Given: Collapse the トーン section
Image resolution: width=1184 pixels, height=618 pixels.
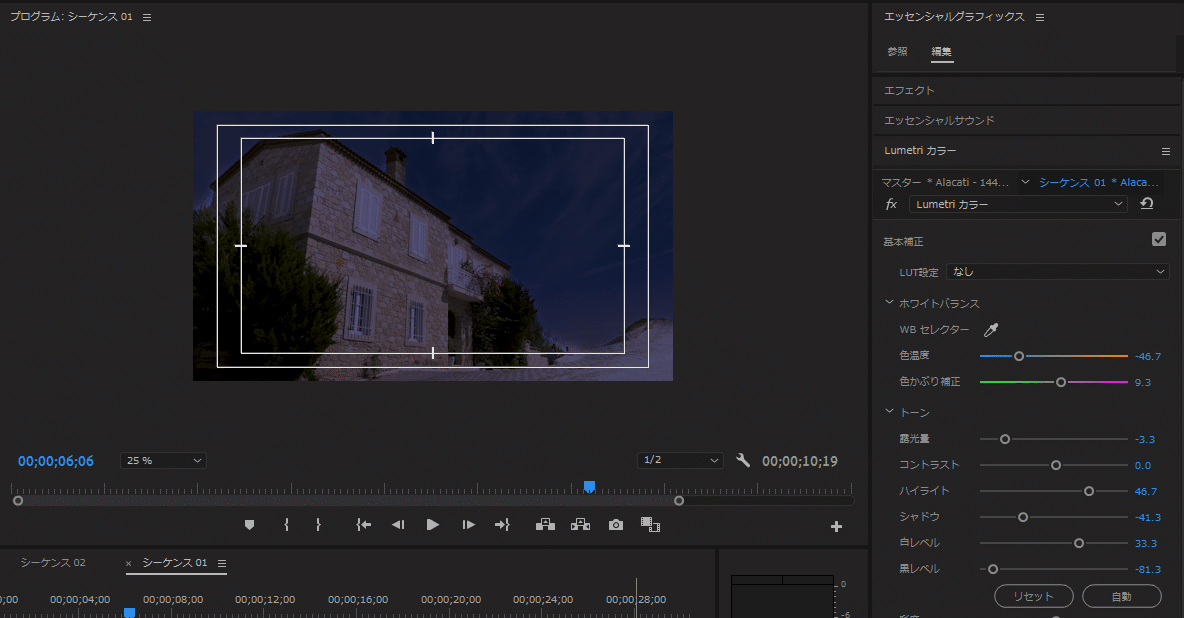Looking at the screenshot, I should [x=889, y=412].
